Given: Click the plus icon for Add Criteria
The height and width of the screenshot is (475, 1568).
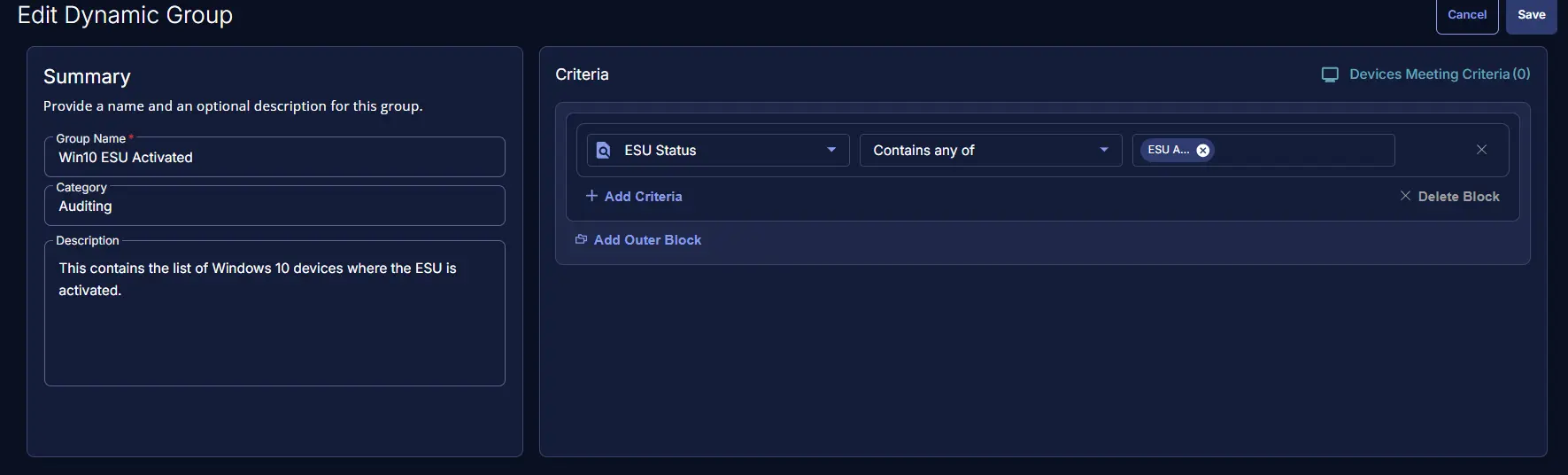Looking at the screenshot, I should click(x=591, y=196).
